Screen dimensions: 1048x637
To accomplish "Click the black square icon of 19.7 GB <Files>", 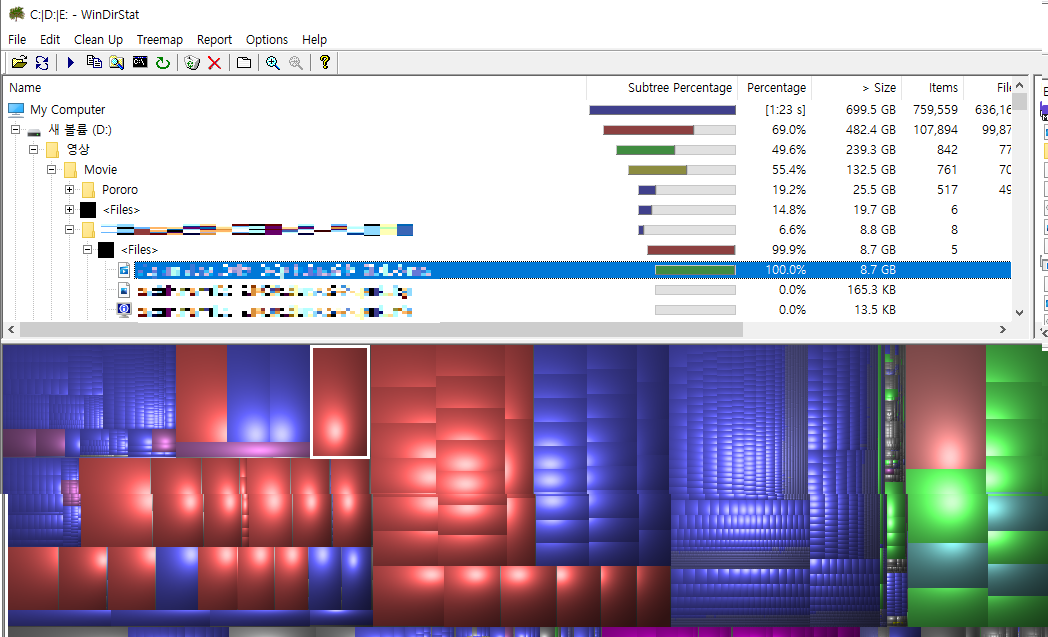I will point(88,210).
